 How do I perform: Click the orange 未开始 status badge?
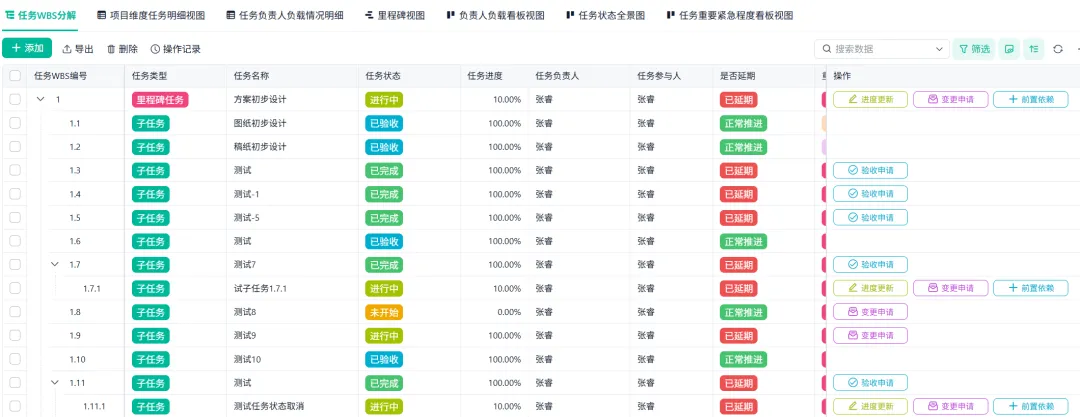point(384,312)
